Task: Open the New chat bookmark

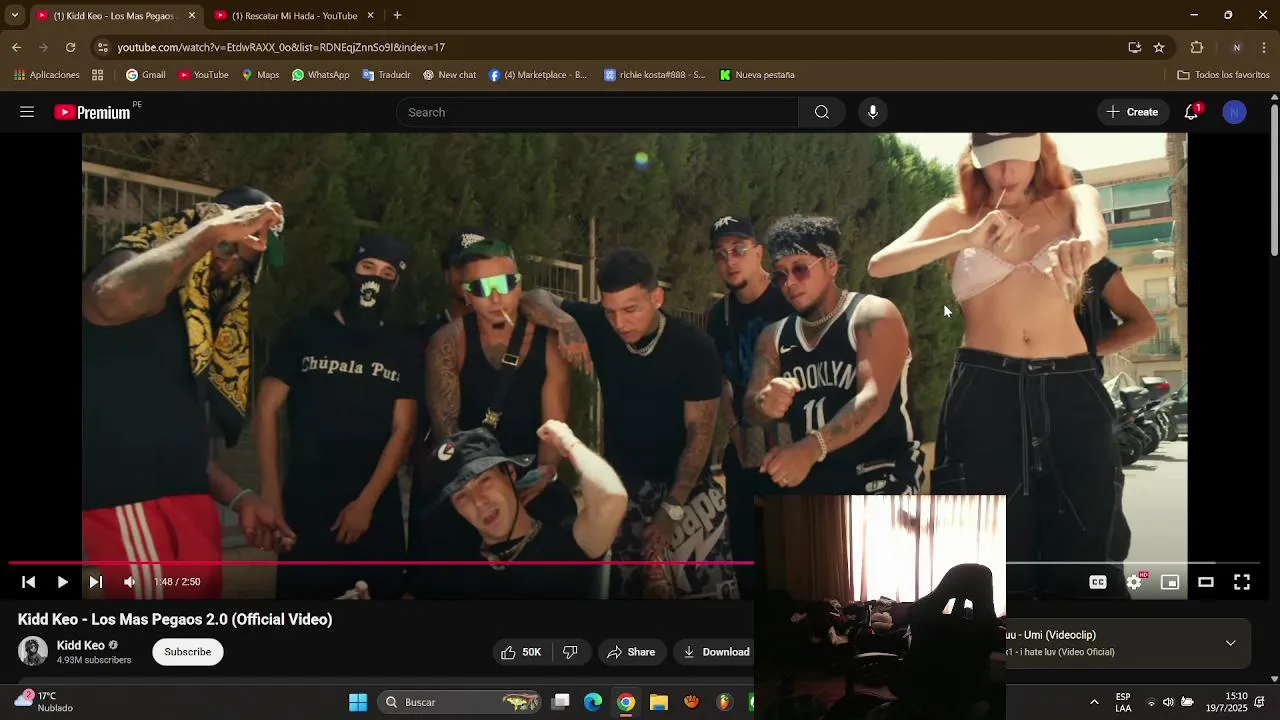Action: click(x=449, y=75)
